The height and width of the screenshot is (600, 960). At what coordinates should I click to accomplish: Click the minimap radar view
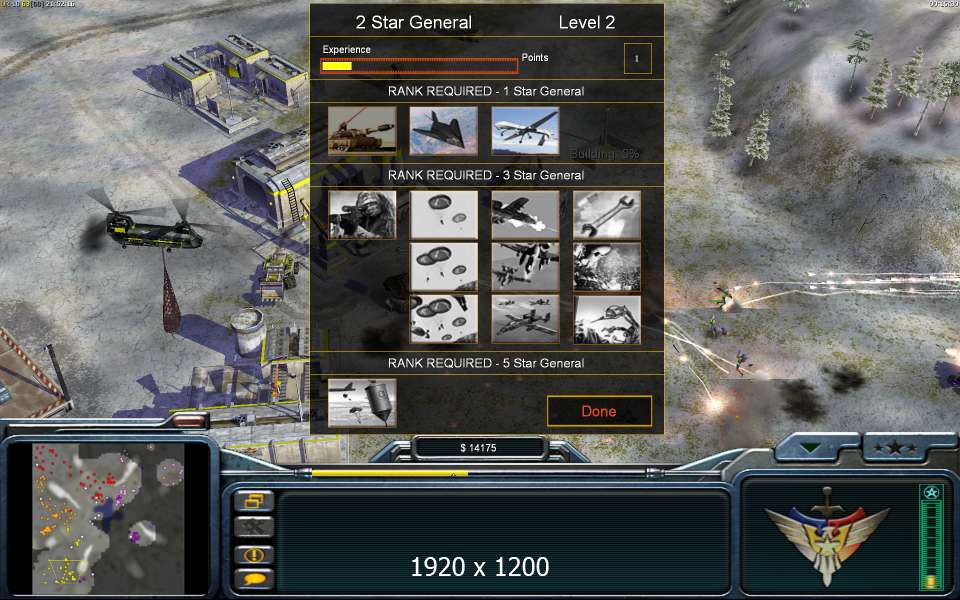108,519
